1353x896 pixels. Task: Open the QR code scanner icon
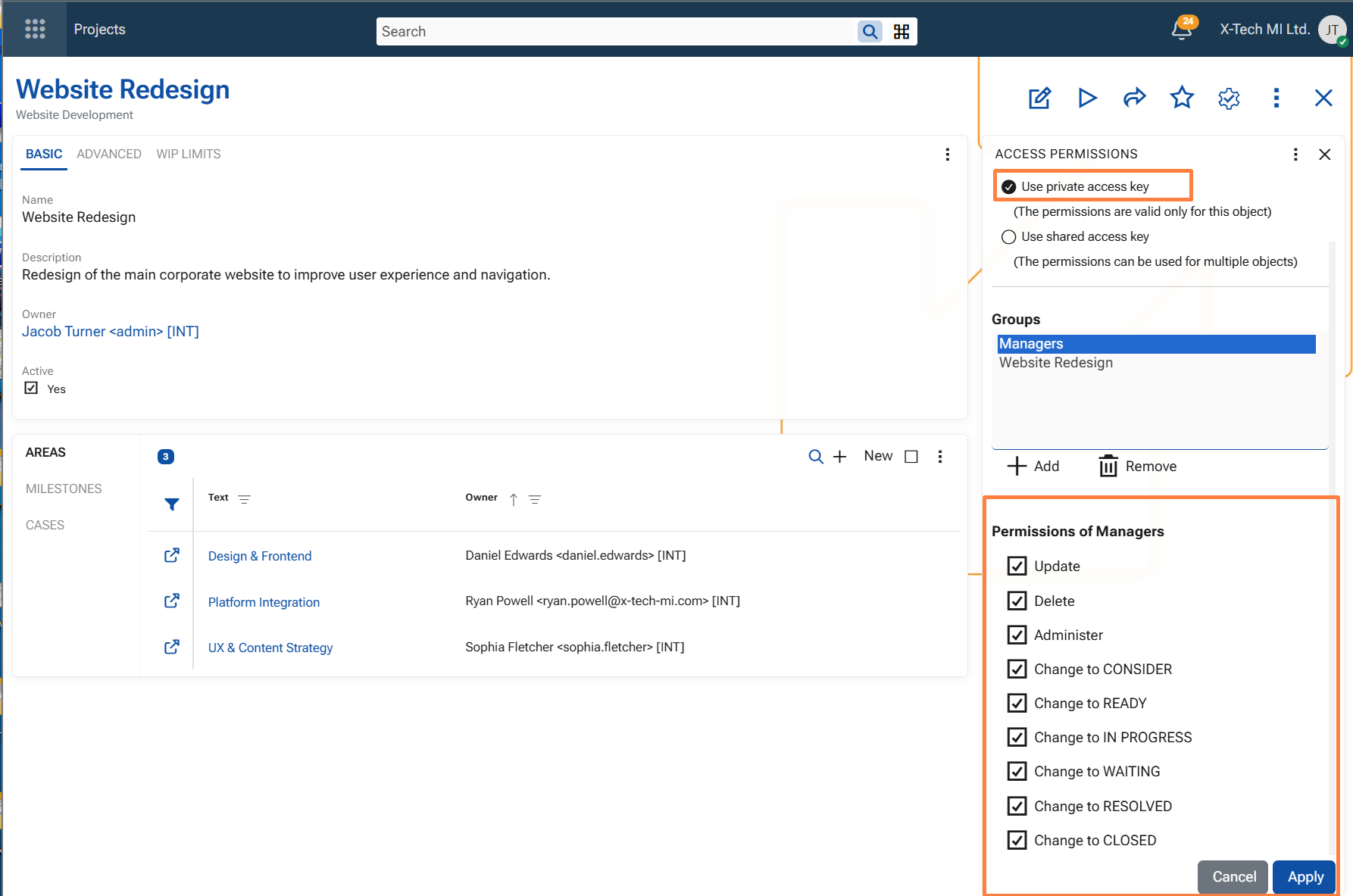click(x=901, y=31)
